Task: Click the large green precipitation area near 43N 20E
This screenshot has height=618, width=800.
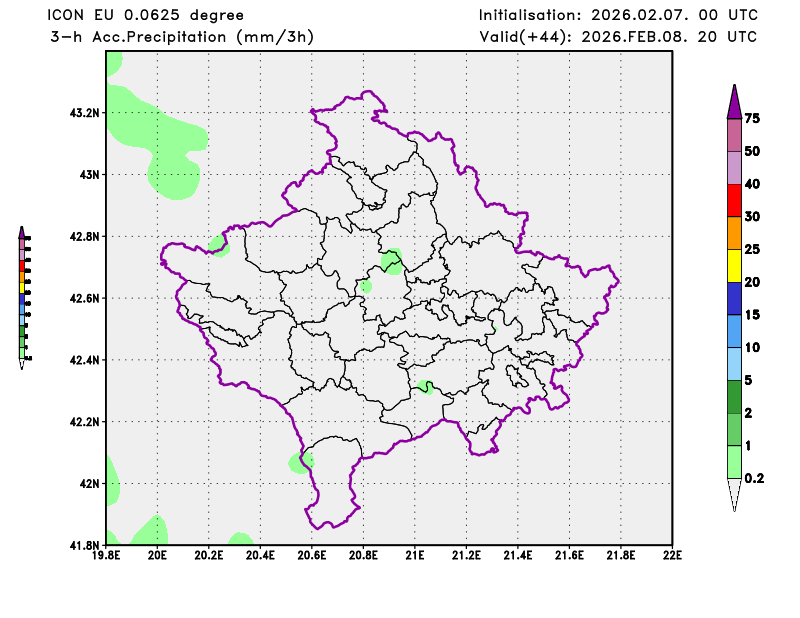Action: tap(160, 140)
